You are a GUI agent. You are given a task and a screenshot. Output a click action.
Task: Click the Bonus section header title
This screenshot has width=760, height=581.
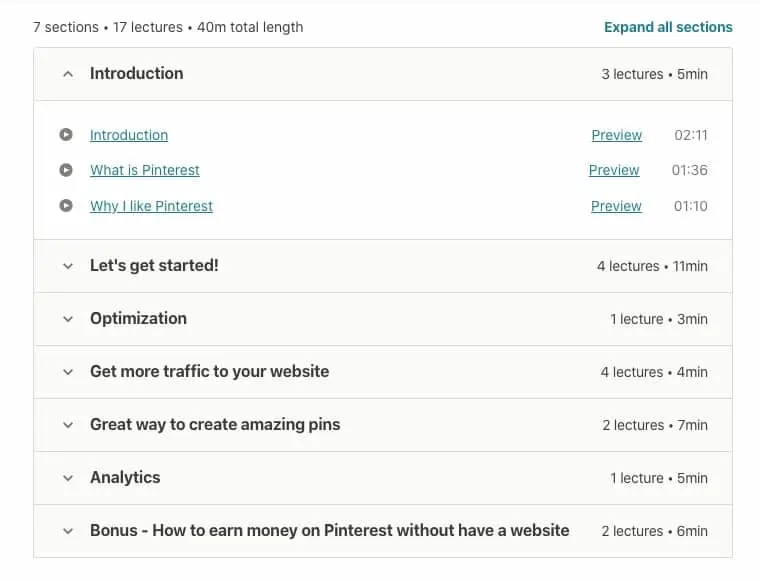tap(330, 531)
